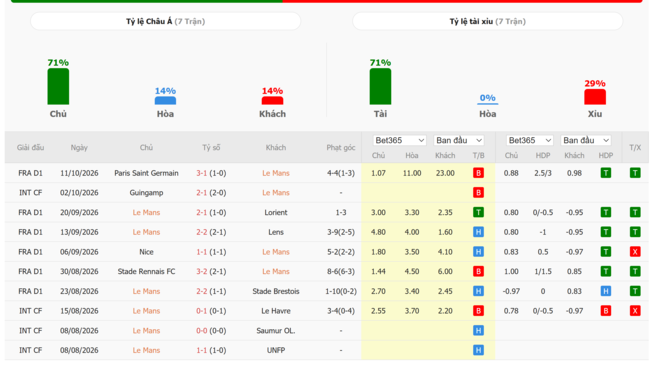Open the Stade Brestois team link
650x366 pixels.
coord(276,291)
